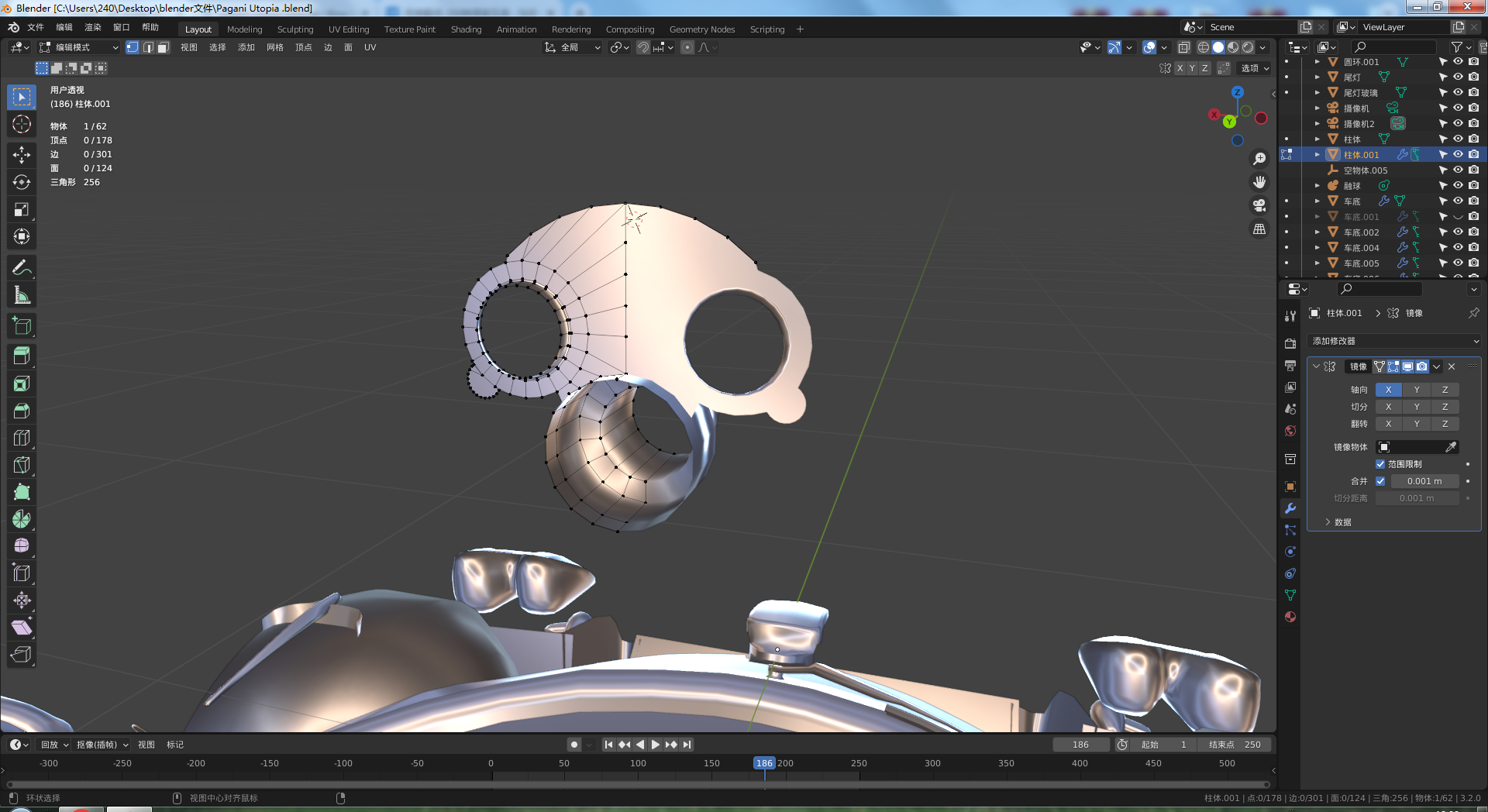
Task: Open the Modifiers wrench tab in Properties
Action: point(1290,508)
